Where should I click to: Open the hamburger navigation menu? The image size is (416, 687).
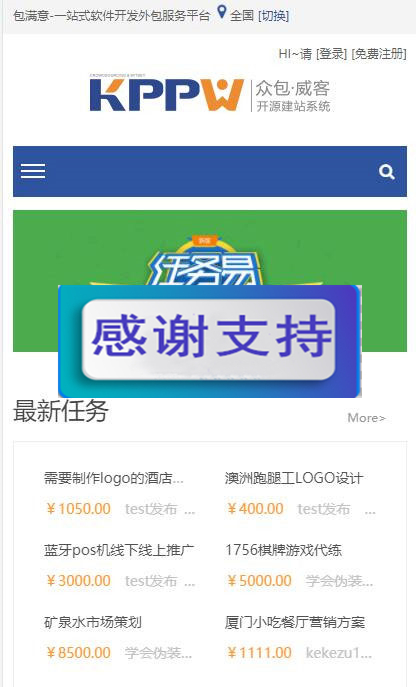click(33, 171)
